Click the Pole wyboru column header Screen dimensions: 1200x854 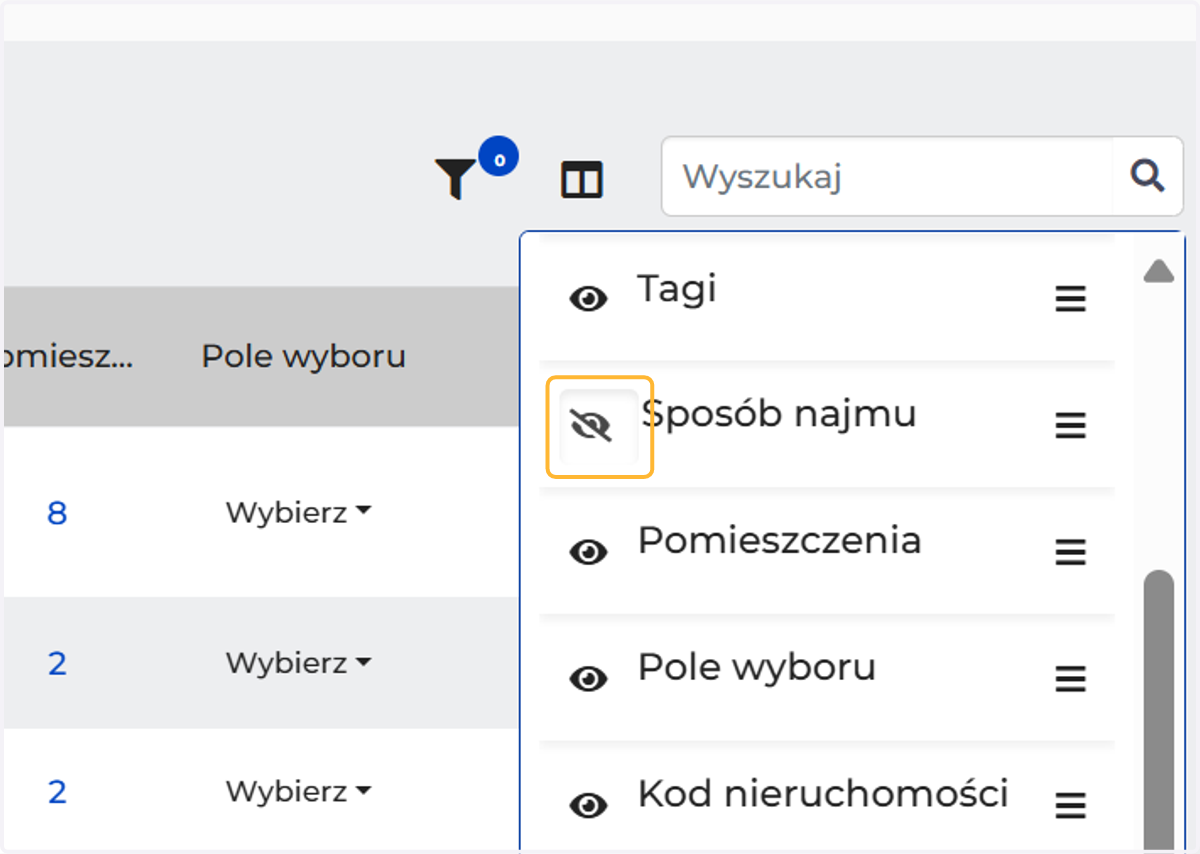pyautogui.click(x=303, y=357)
